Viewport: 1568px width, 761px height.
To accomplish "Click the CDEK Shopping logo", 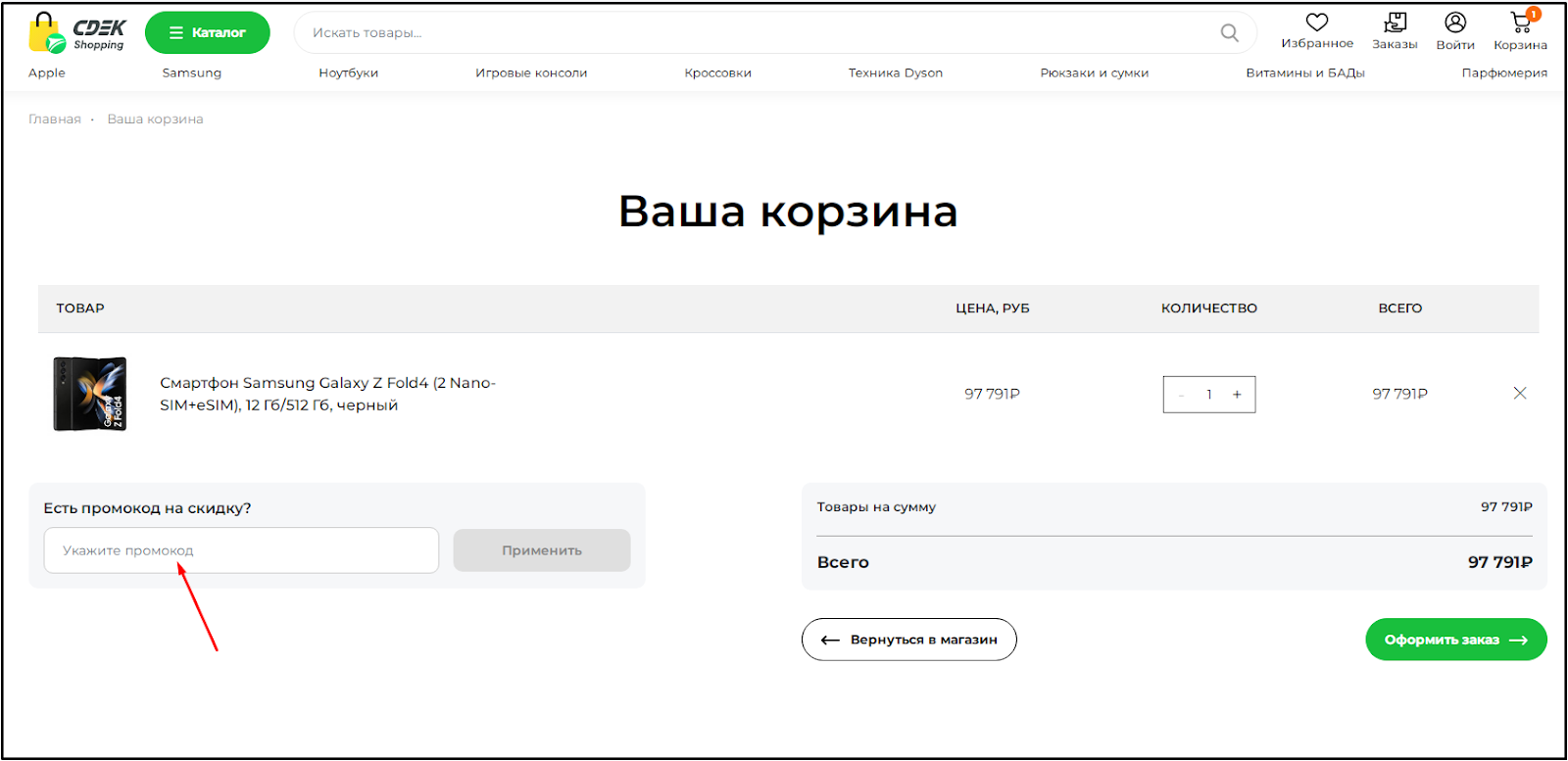I will (76, 32).
